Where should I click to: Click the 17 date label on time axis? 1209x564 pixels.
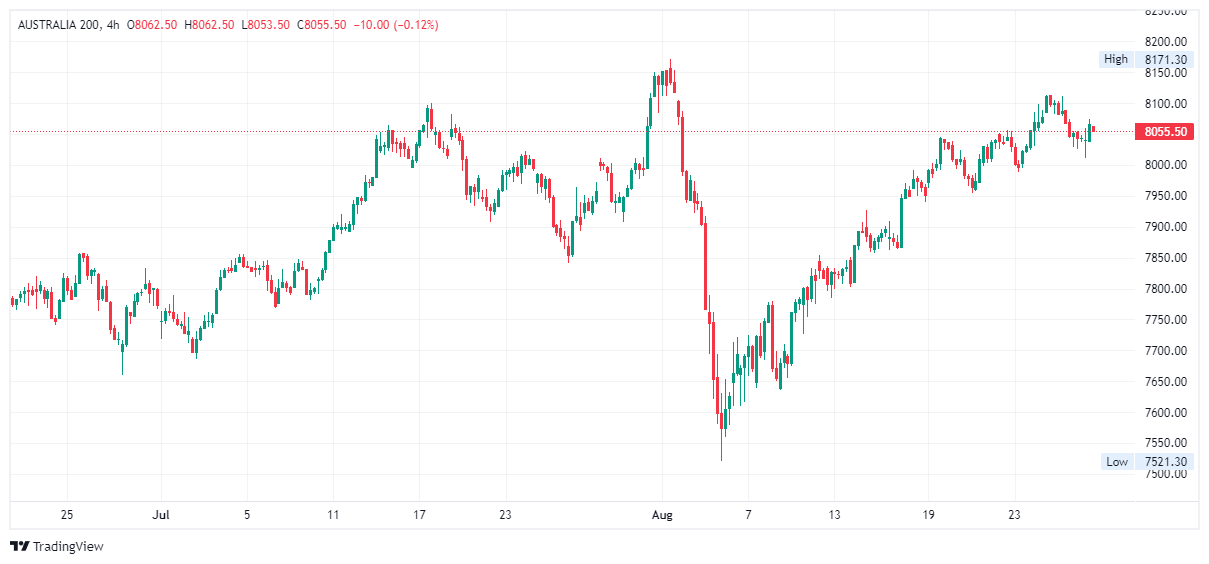pos(420,516)
